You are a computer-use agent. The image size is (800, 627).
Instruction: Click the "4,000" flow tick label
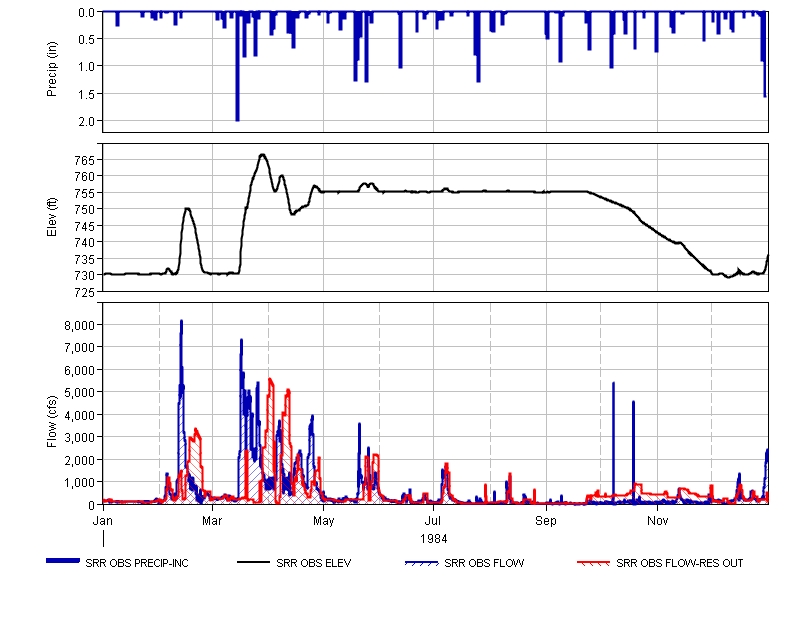click(81, 415)
